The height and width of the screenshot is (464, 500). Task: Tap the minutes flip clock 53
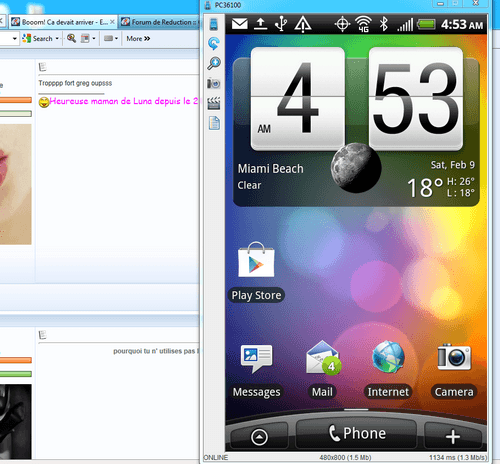pos(416,99)
